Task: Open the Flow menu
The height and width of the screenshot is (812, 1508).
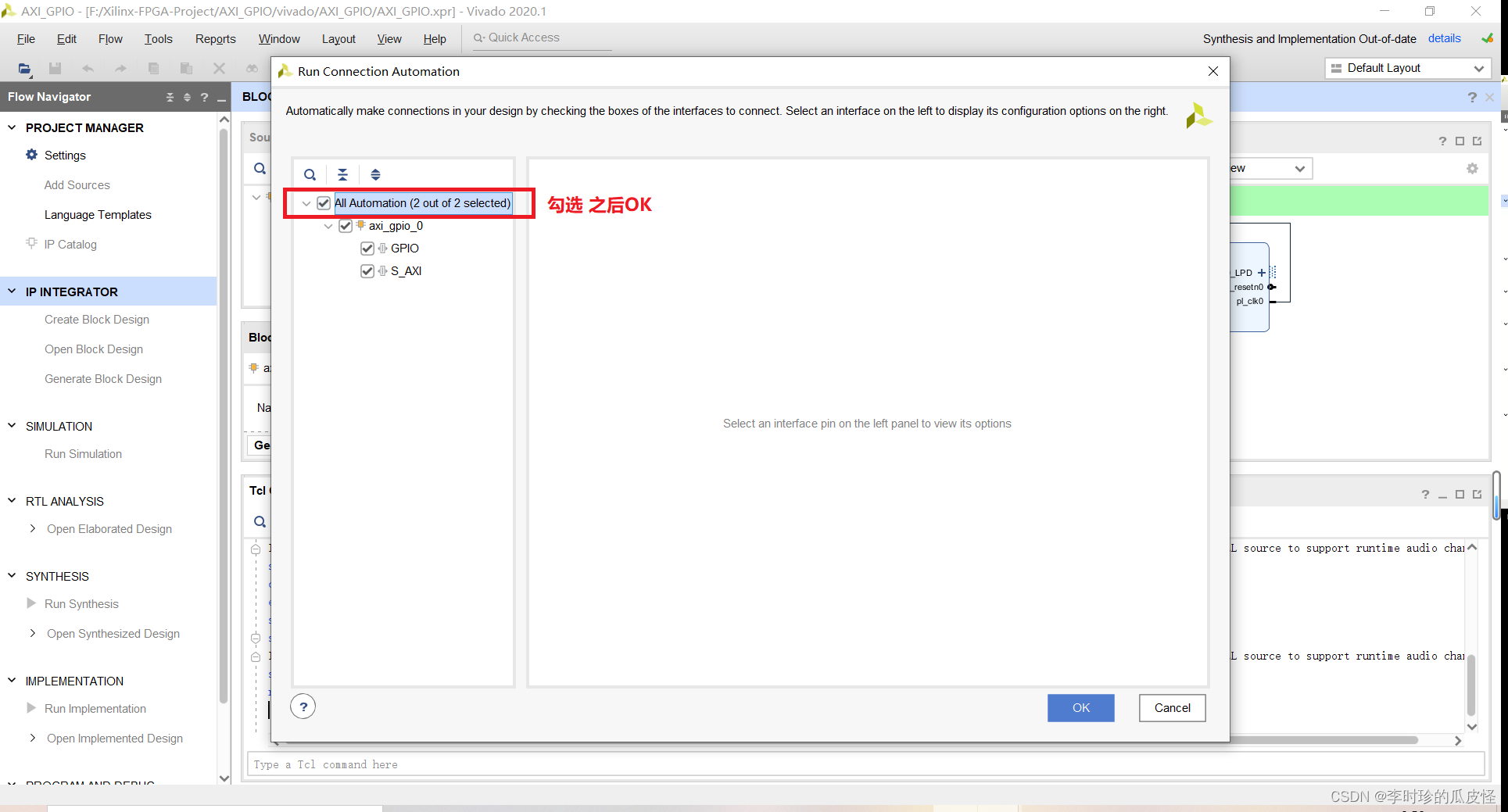Action: coord(110,39)
